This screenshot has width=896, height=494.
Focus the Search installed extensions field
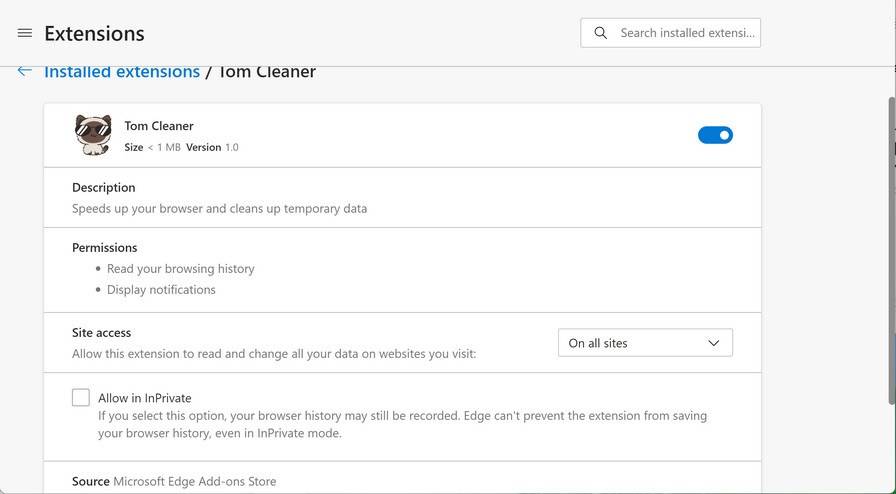686,33
